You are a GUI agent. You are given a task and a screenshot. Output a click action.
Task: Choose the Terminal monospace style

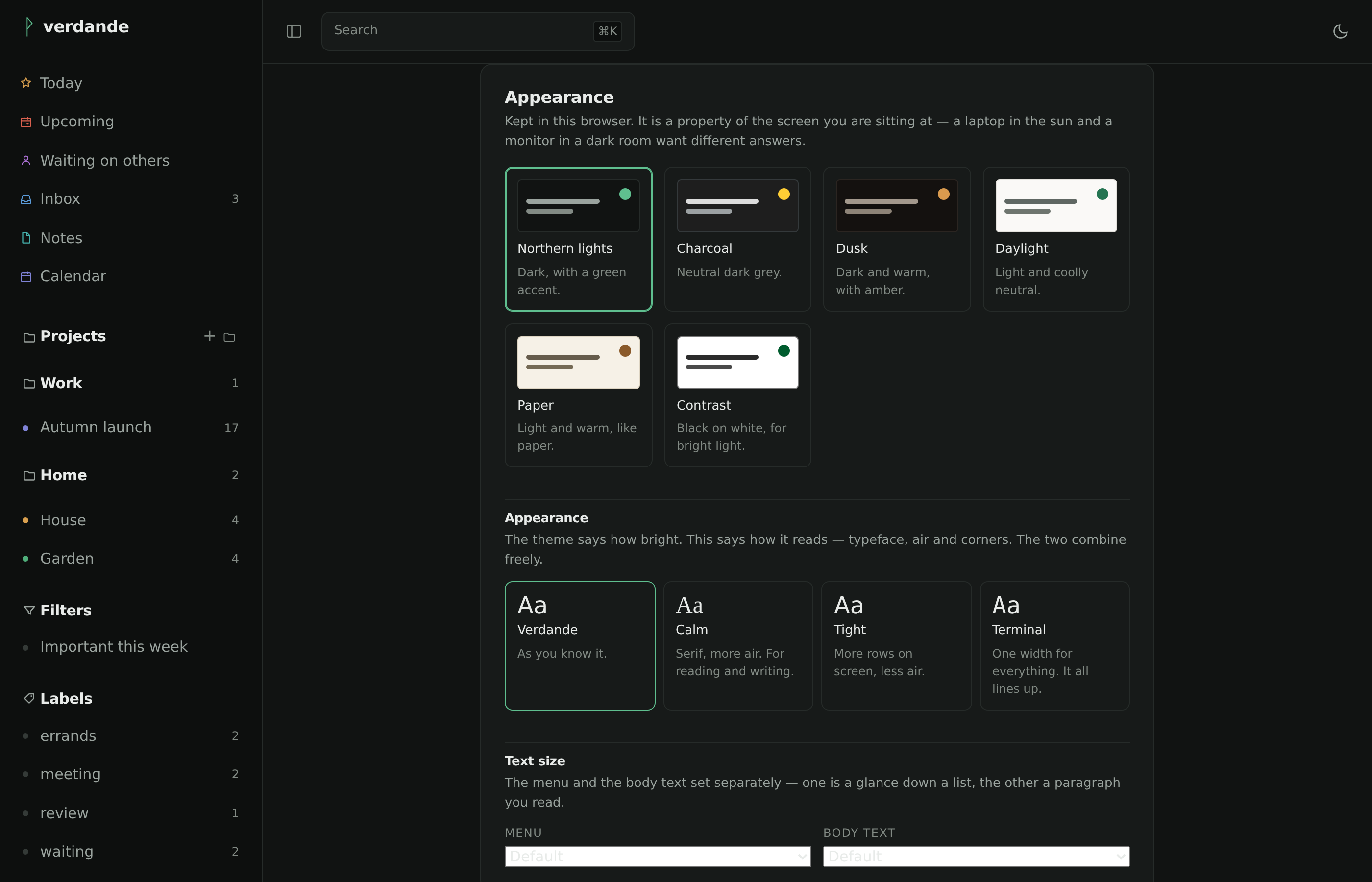1054,645
